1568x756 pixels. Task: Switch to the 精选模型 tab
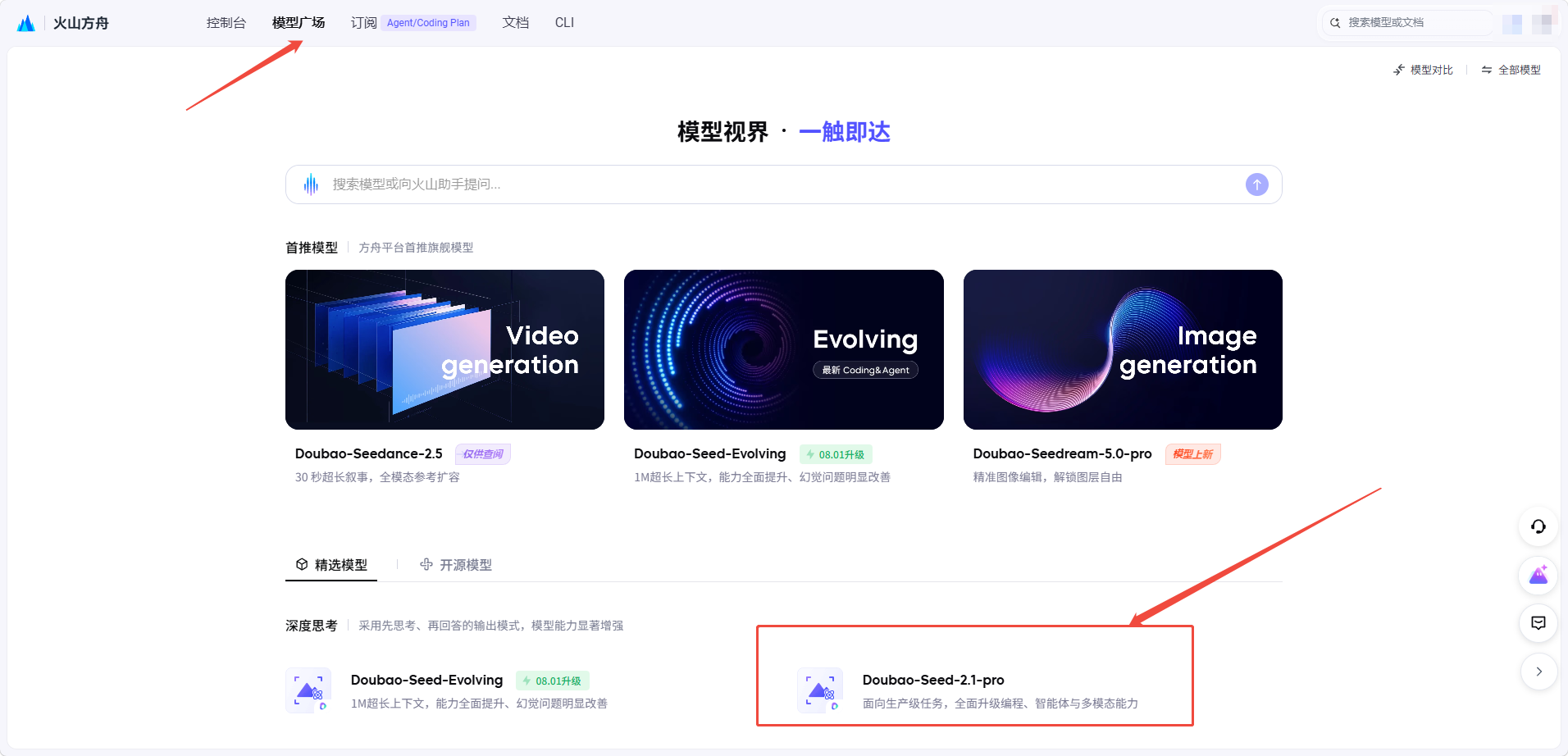pos(331,565)
